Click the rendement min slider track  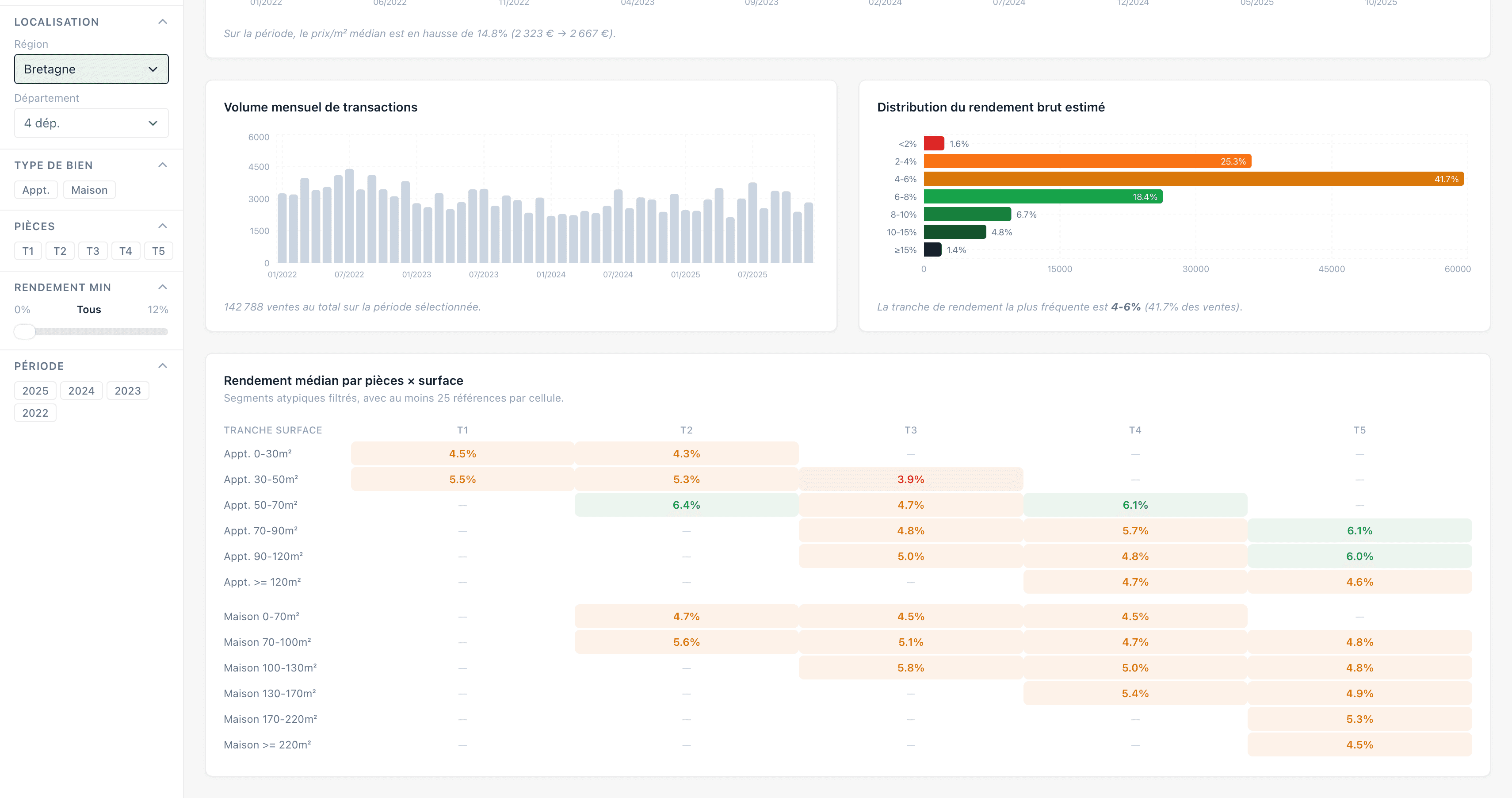point(91,332)
